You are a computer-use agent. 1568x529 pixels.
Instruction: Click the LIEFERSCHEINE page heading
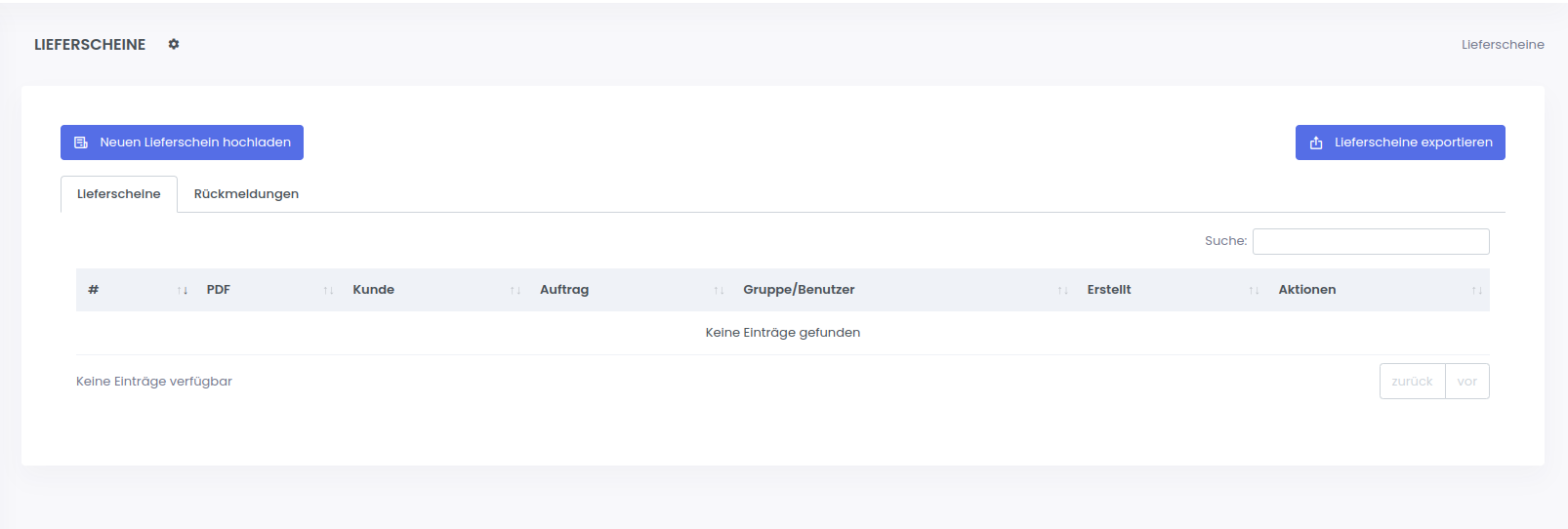point(90,45)
